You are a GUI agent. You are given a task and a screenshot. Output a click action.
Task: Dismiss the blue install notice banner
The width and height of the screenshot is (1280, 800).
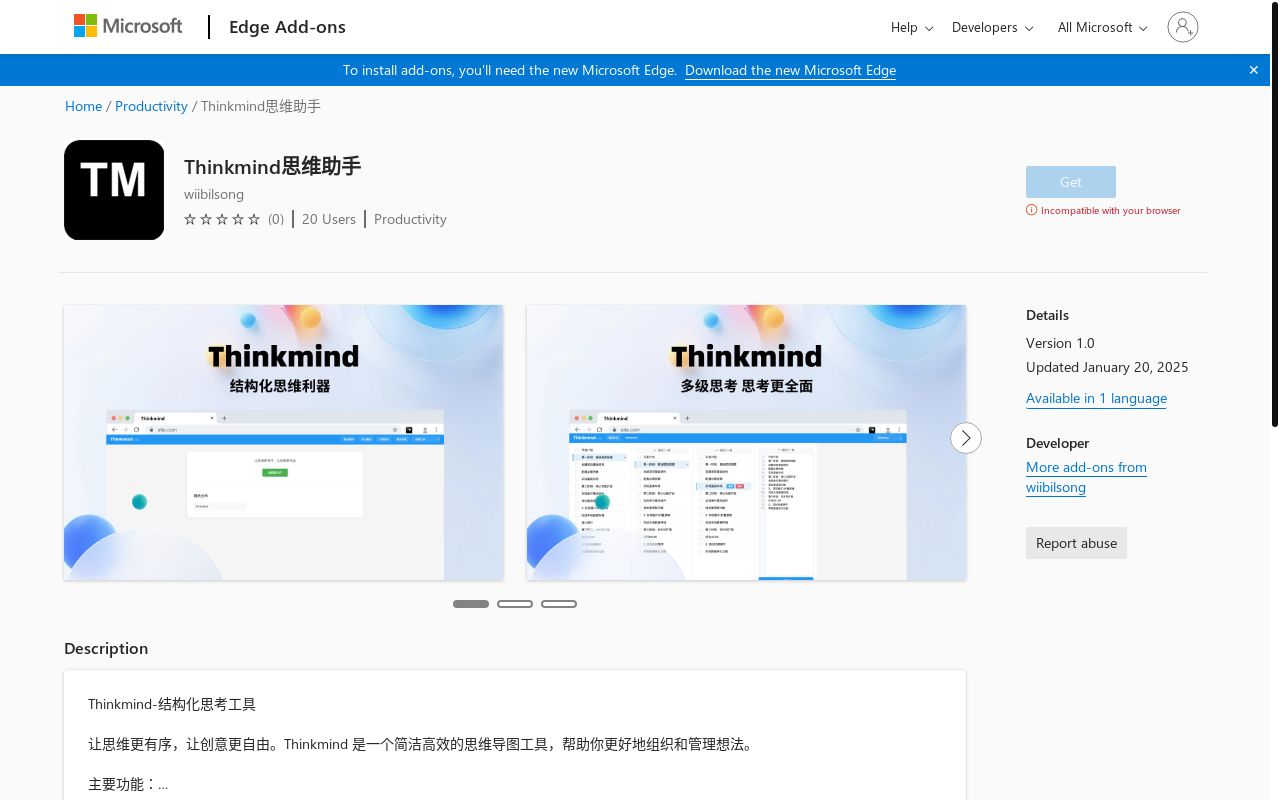click(1253, 70)
